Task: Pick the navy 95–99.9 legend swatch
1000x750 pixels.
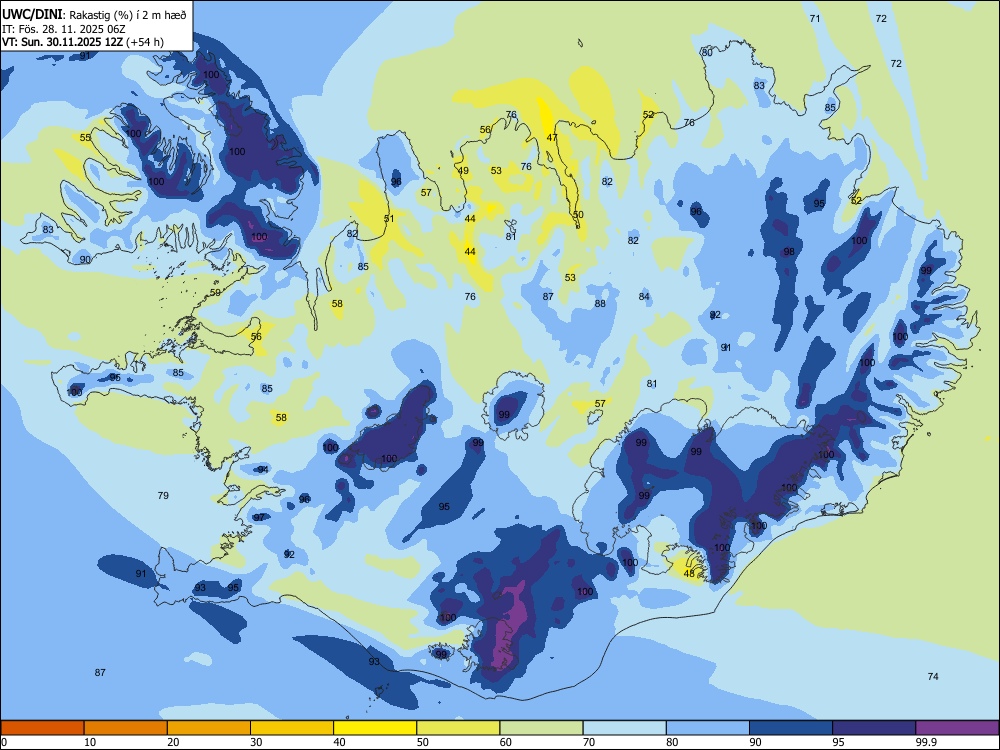Action: coord(874,728)
